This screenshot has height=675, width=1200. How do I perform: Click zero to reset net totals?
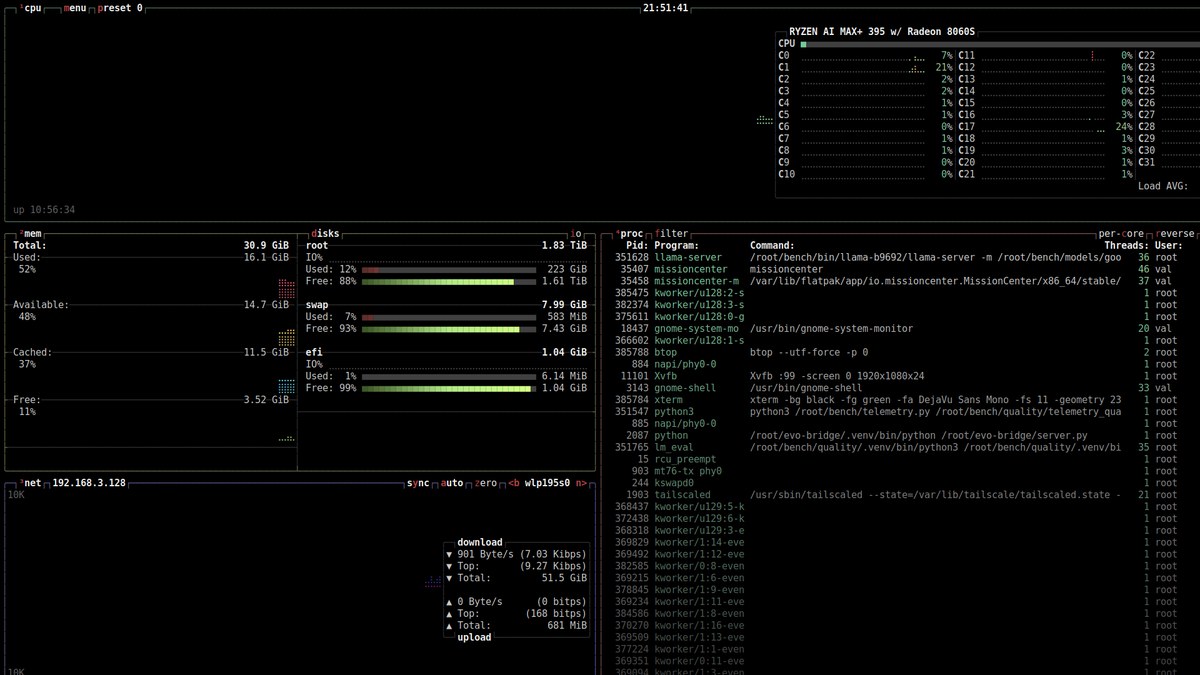(486, 483)
